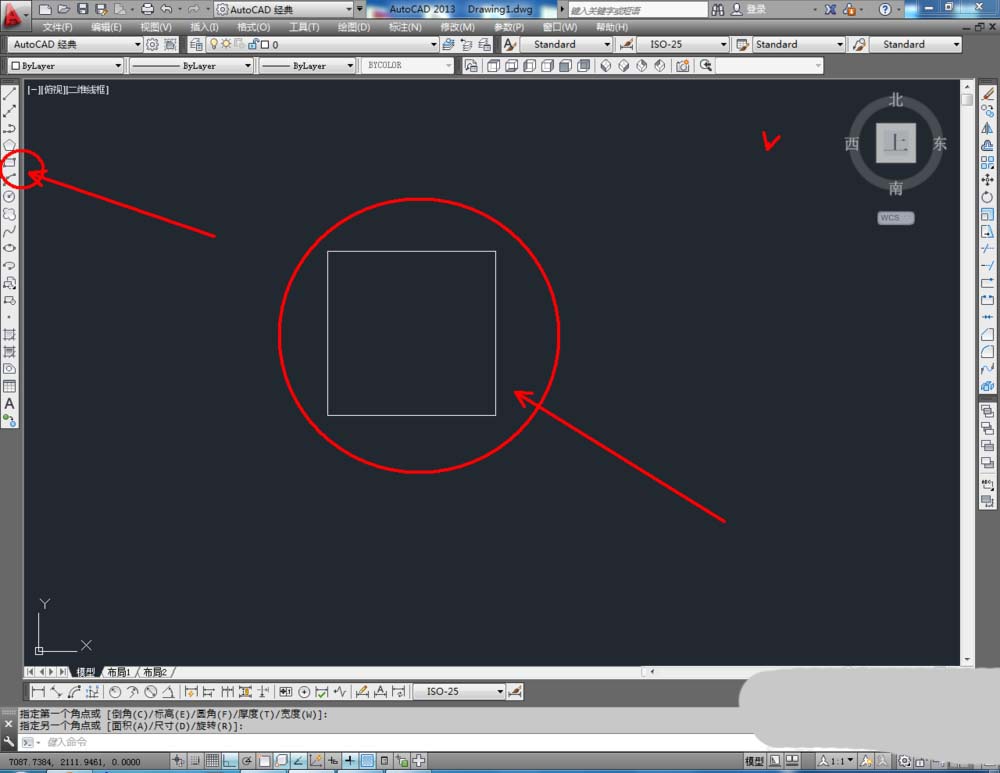Select the Construction Line tool
The image size is (1000, 773).
pos(10,111)
